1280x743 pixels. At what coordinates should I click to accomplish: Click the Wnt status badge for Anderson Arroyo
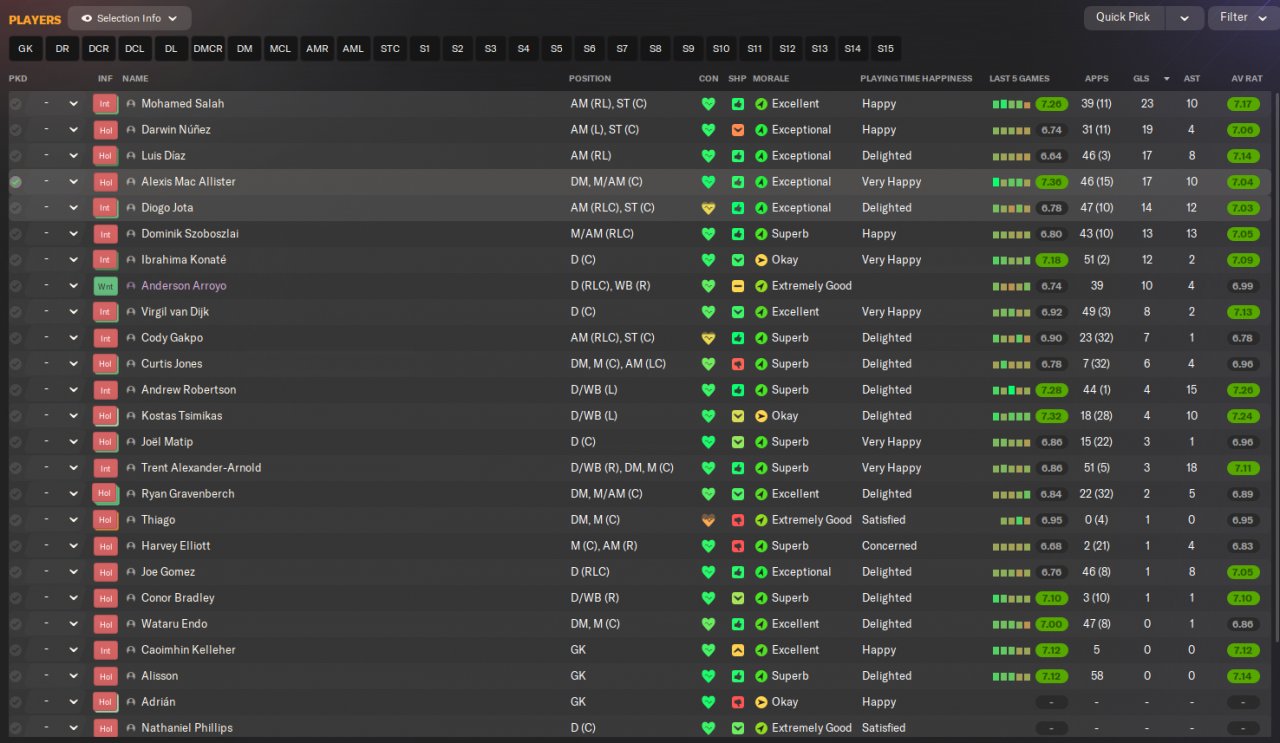(x=105, y=286)
